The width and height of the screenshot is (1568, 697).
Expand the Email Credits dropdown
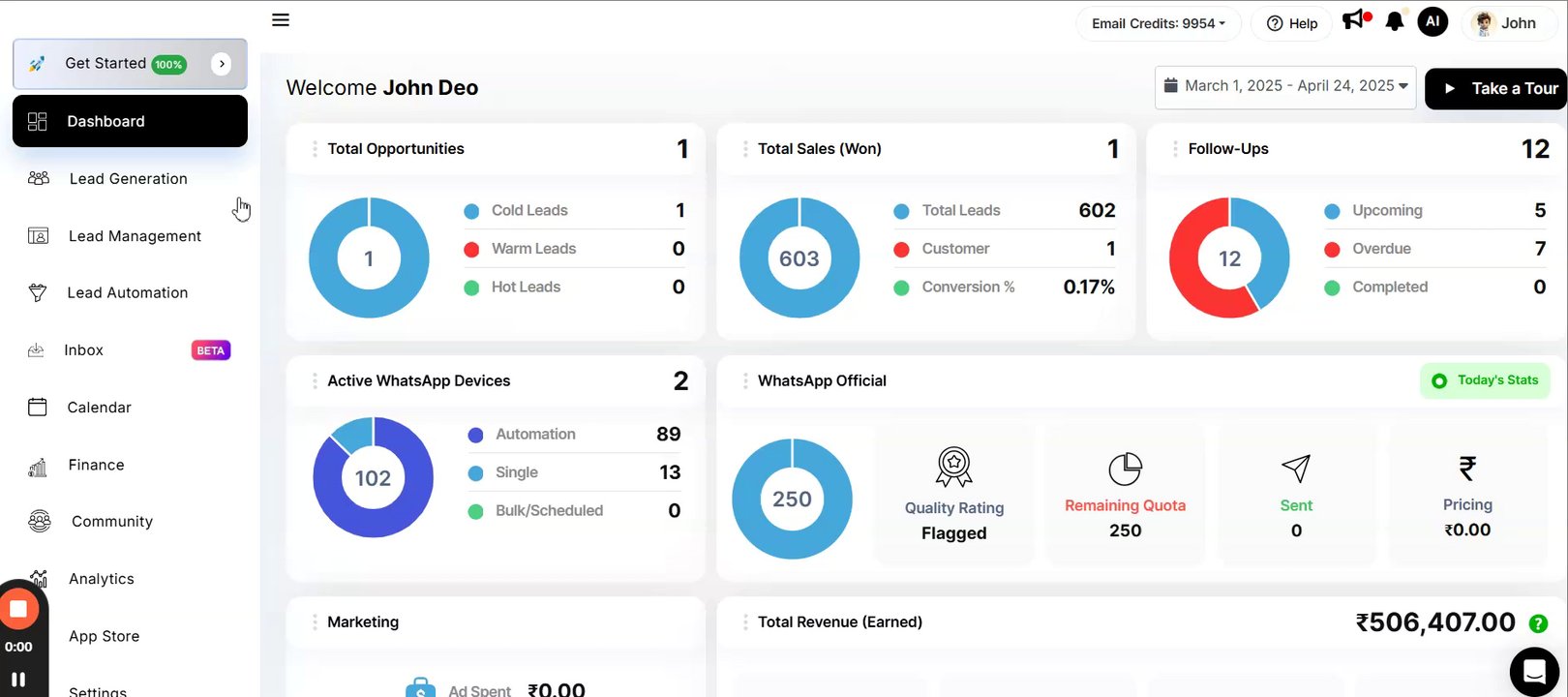[x=1158, y=23]
